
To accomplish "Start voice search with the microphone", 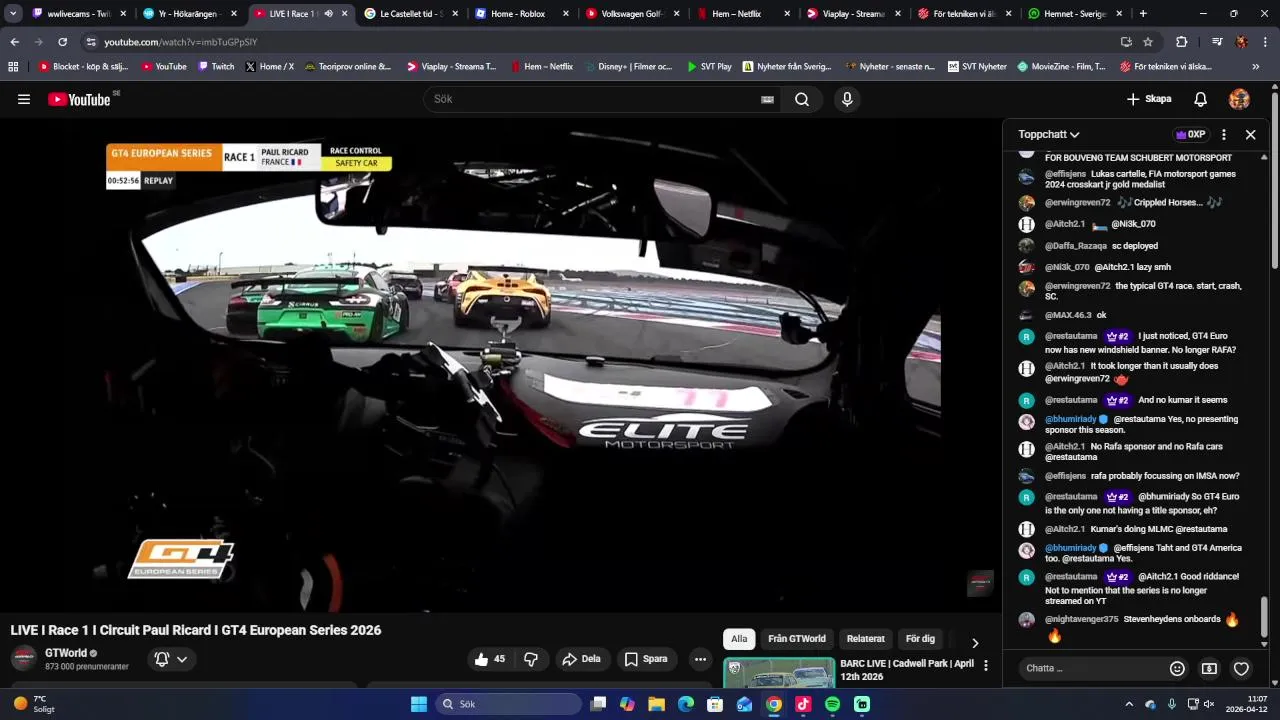I will click(x=847, y=99).
